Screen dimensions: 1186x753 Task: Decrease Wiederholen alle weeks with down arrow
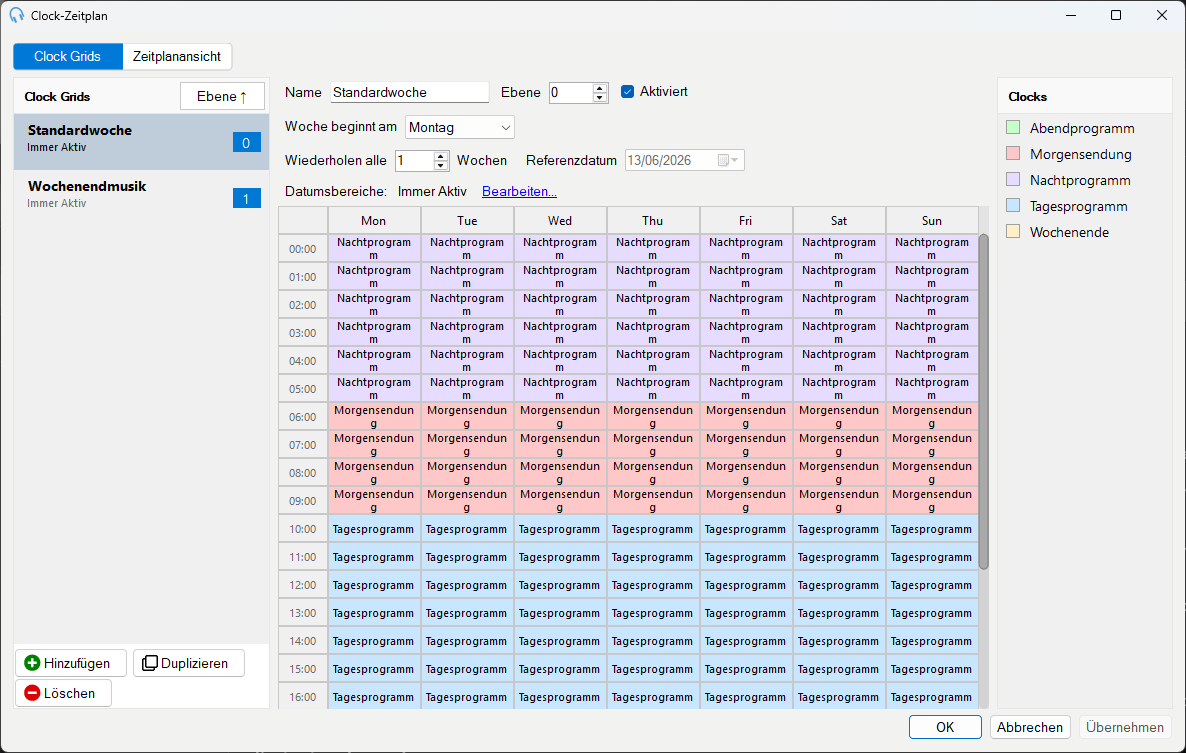click(441, 165)
